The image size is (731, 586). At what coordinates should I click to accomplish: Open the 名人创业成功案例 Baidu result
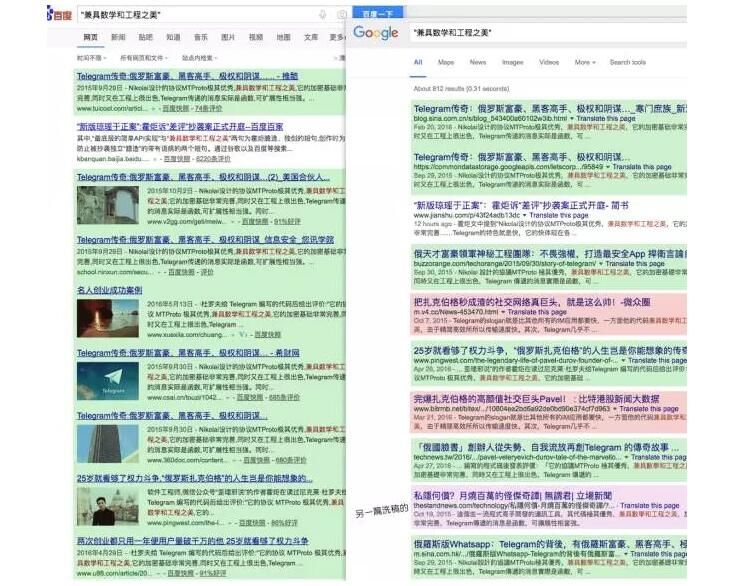pyautogui.click(x=110, y=290)
